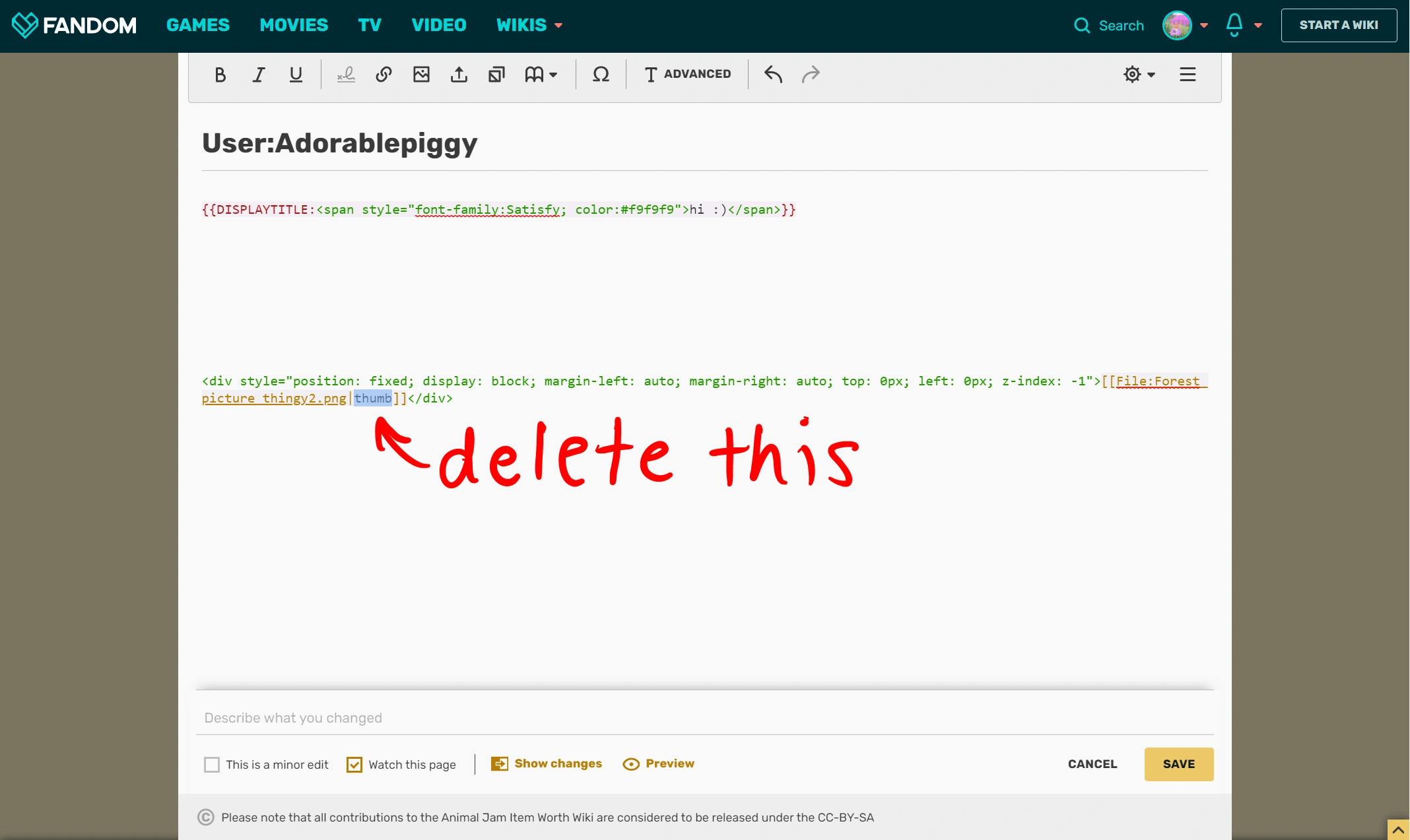Click the underline toolbar icon
This screenshot has height=840, width=1410.
pos(296,75)
